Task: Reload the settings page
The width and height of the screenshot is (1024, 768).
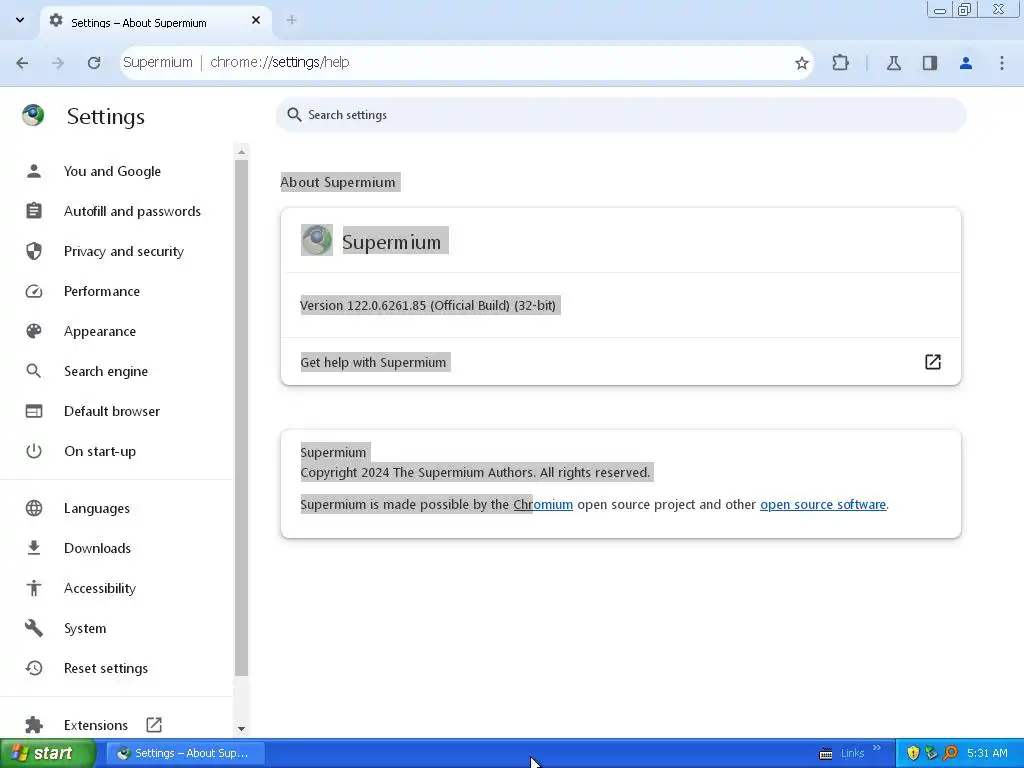Action: [x=94, y=63]
